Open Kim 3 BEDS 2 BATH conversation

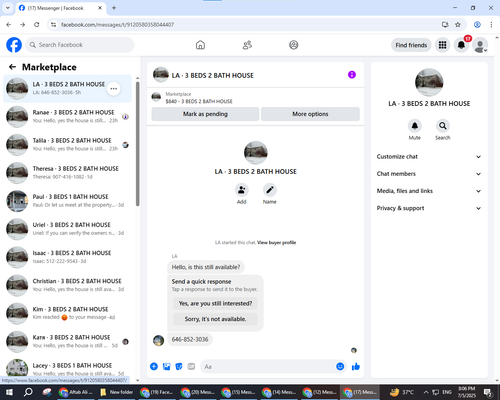pyautogui.click(x=68, y=313)
